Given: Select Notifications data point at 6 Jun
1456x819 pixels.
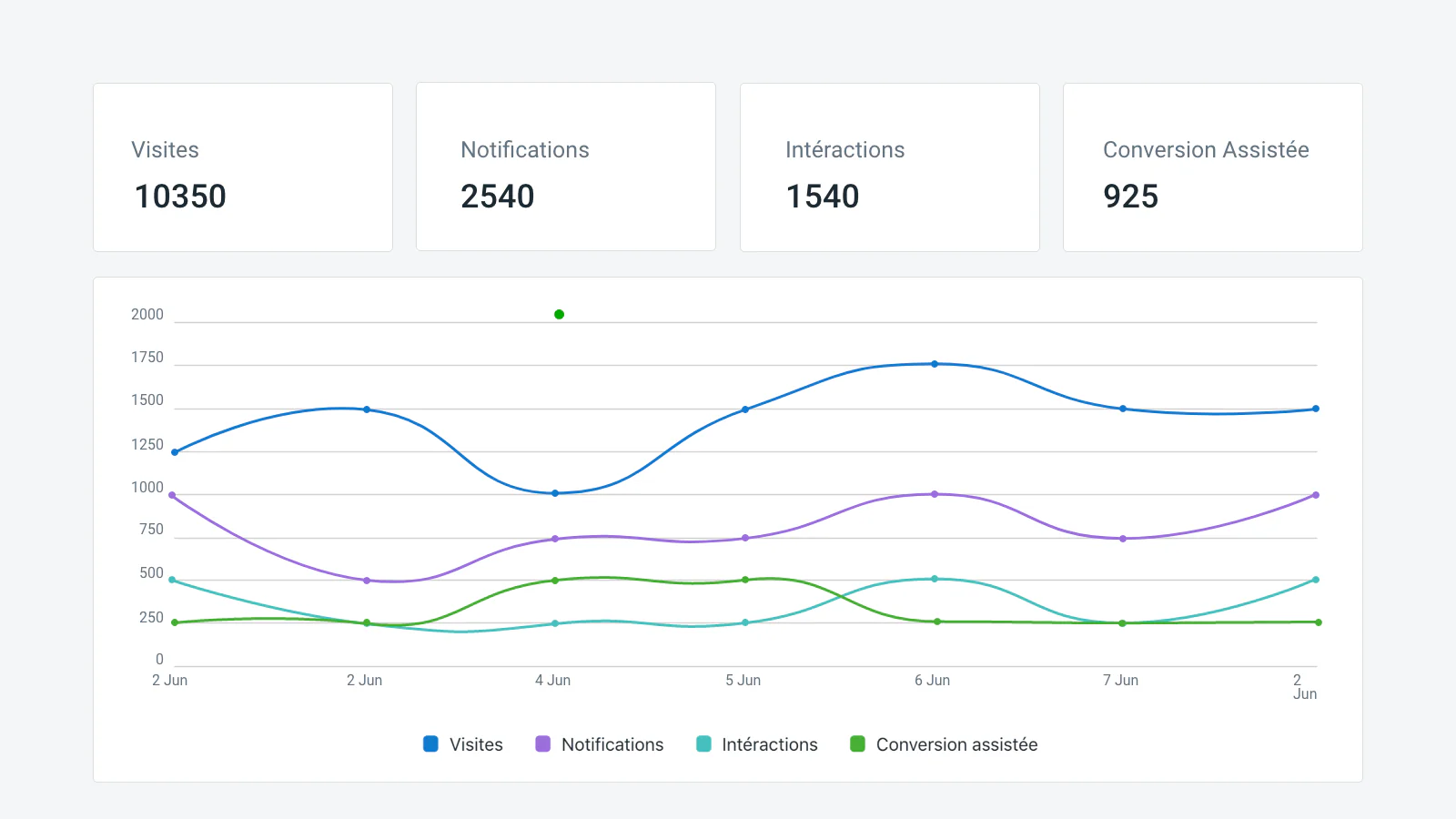Looking at the screenshot, I should [x=935, y=494].
